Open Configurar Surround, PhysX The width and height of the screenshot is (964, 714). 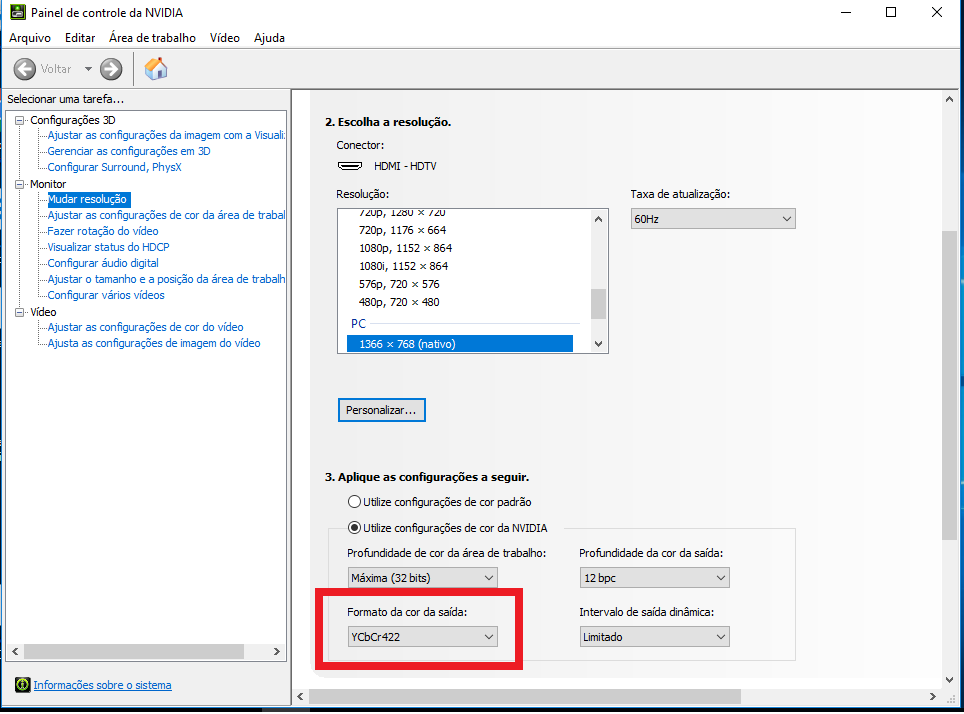click(114, 167)
